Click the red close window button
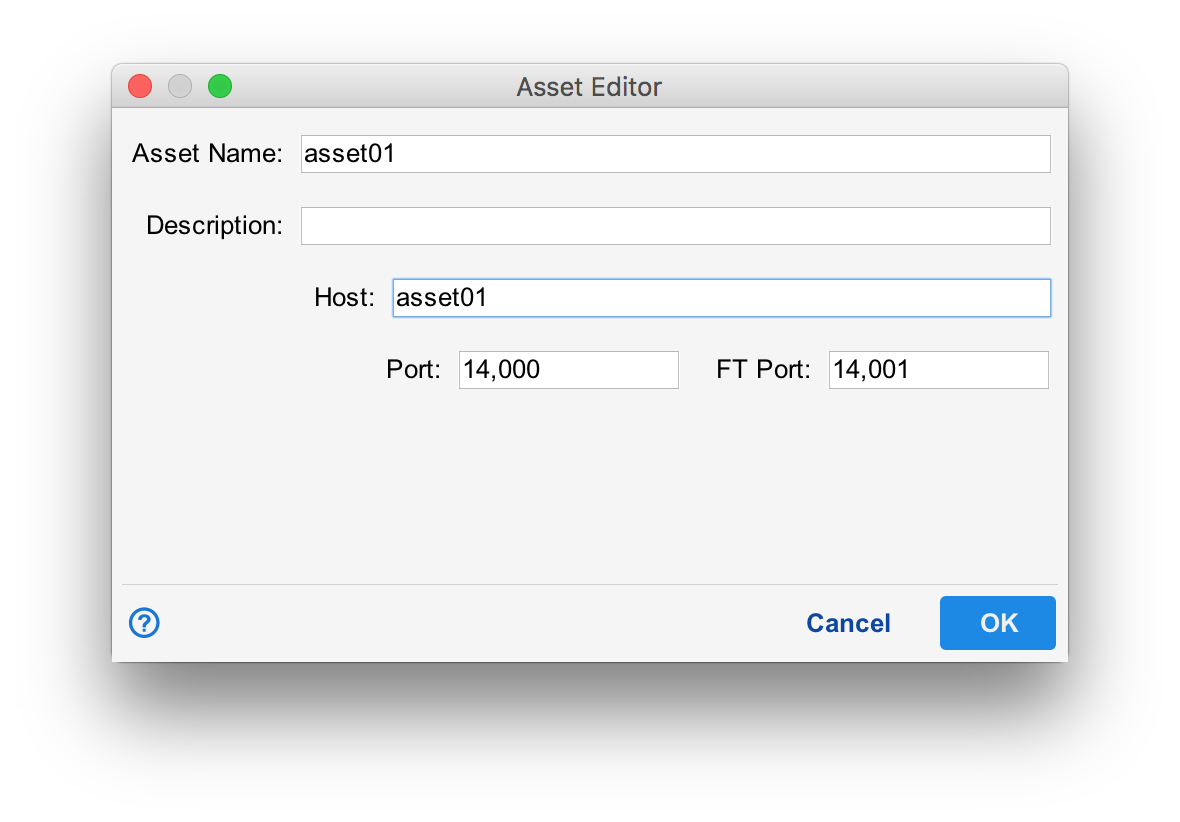 coord(139,86)
